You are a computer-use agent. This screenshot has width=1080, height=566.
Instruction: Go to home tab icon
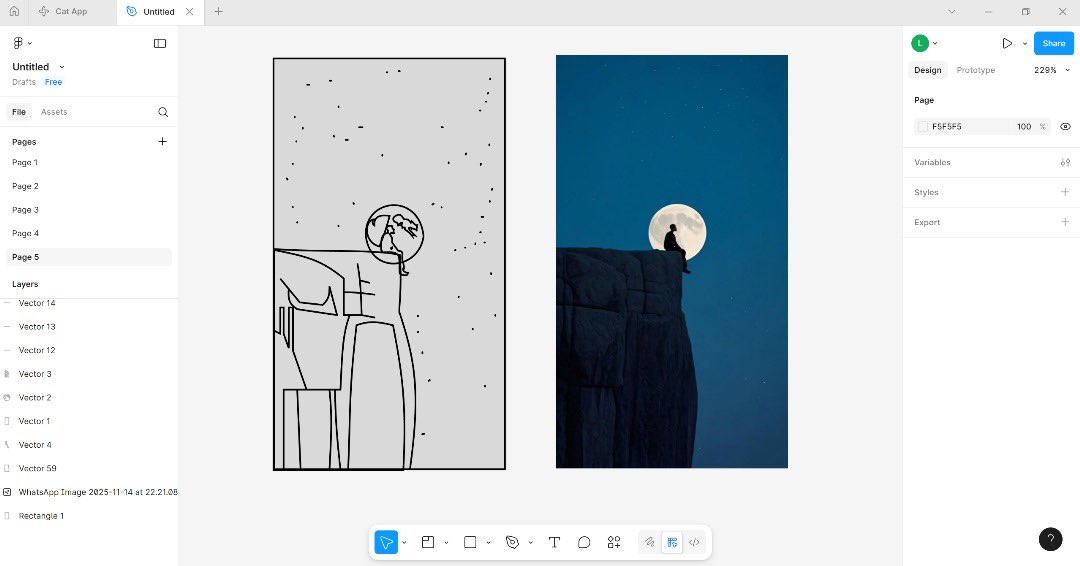pos(14,11)
